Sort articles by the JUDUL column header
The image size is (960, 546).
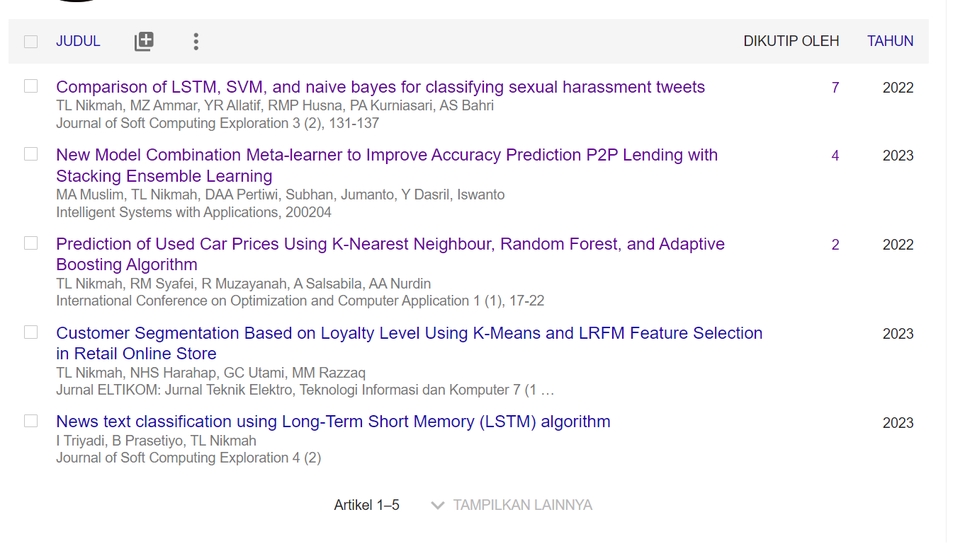78,41
